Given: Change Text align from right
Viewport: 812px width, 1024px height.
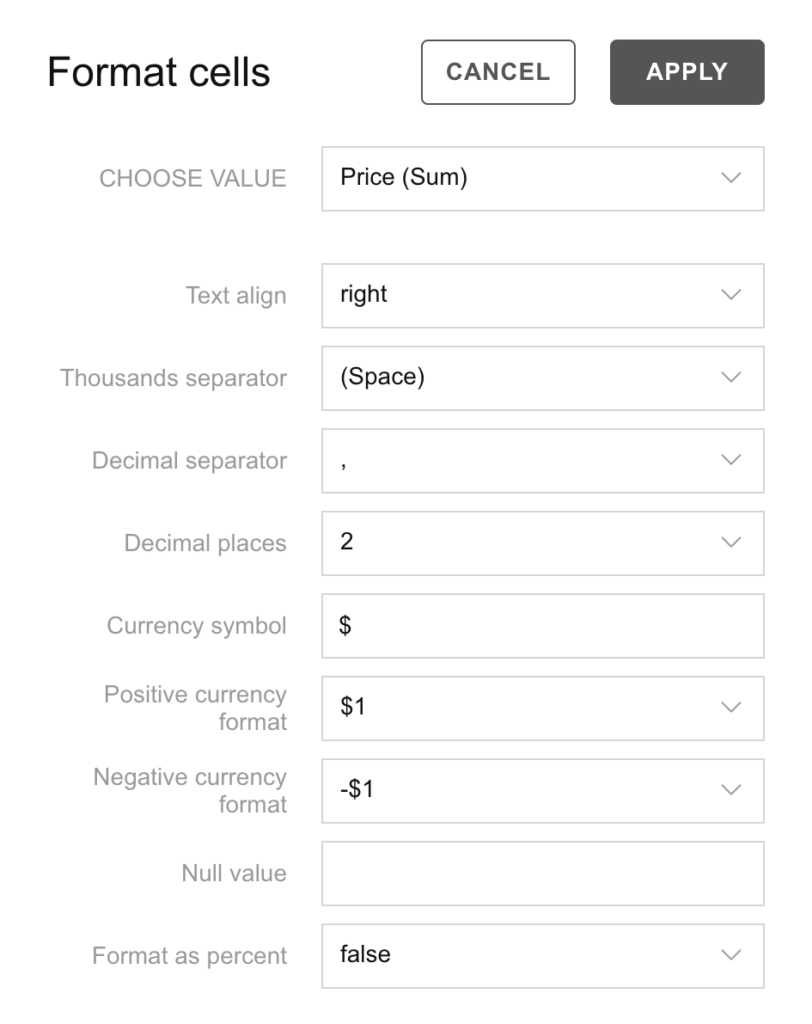Looking at the screenshot, I should point(540,296).
